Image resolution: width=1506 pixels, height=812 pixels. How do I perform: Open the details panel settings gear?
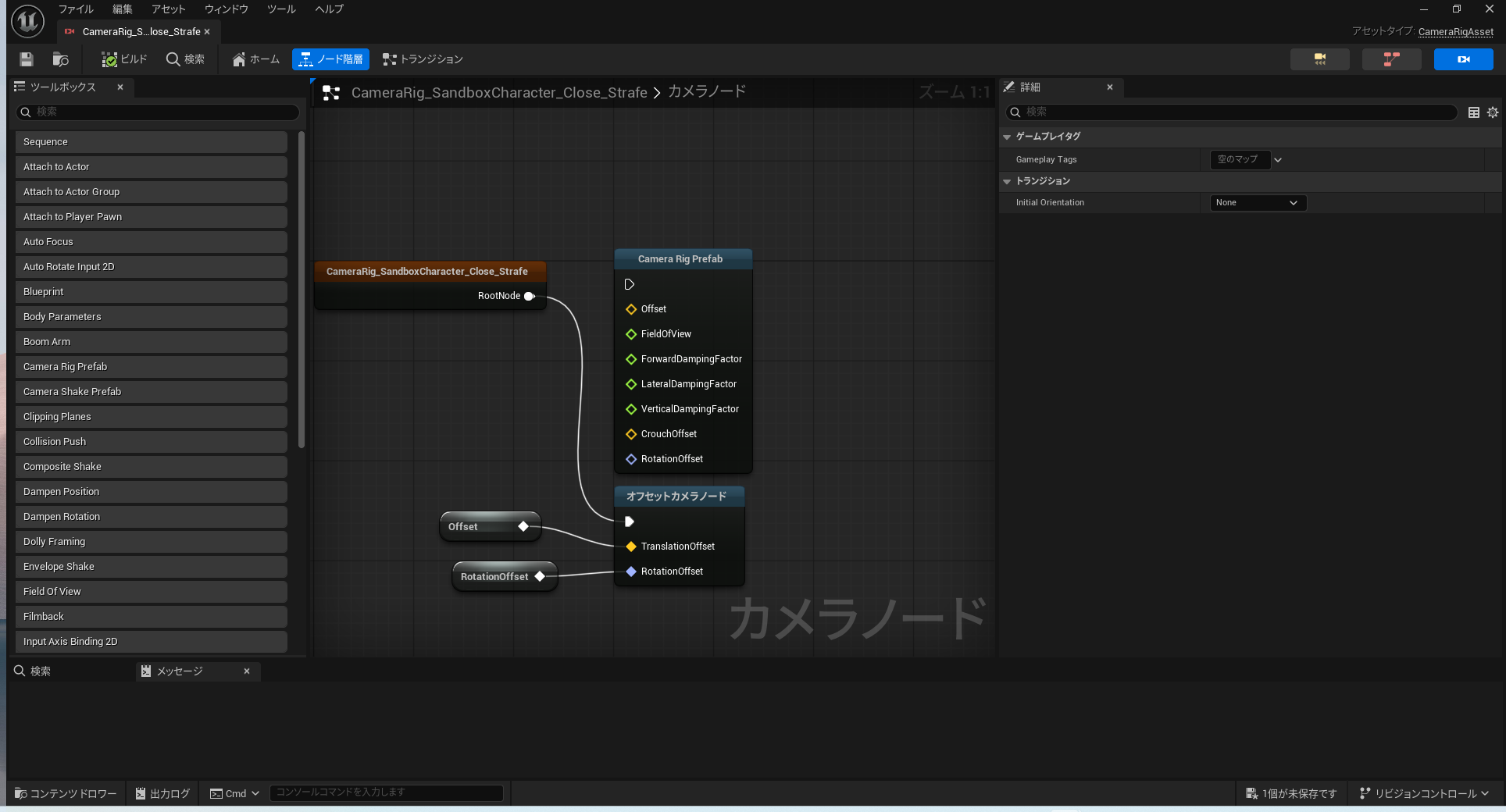point(1493,112)
